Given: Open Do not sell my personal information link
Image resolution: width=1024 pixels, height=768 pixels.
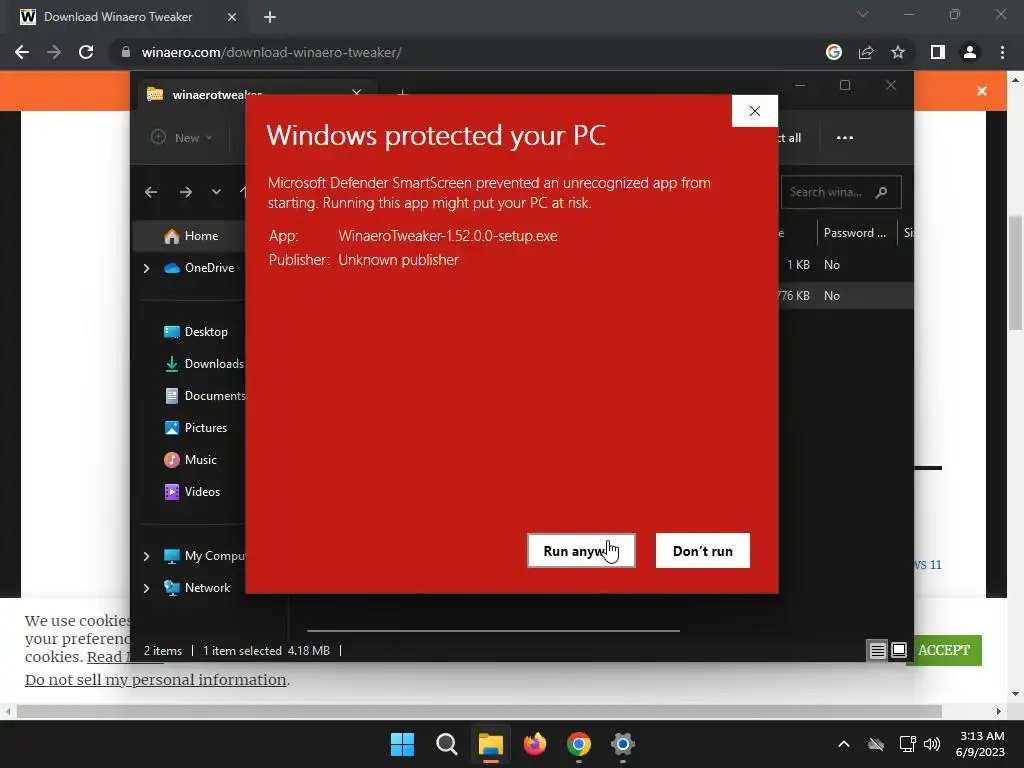Looking at the screenshot, I should click(x=155, y=680).
